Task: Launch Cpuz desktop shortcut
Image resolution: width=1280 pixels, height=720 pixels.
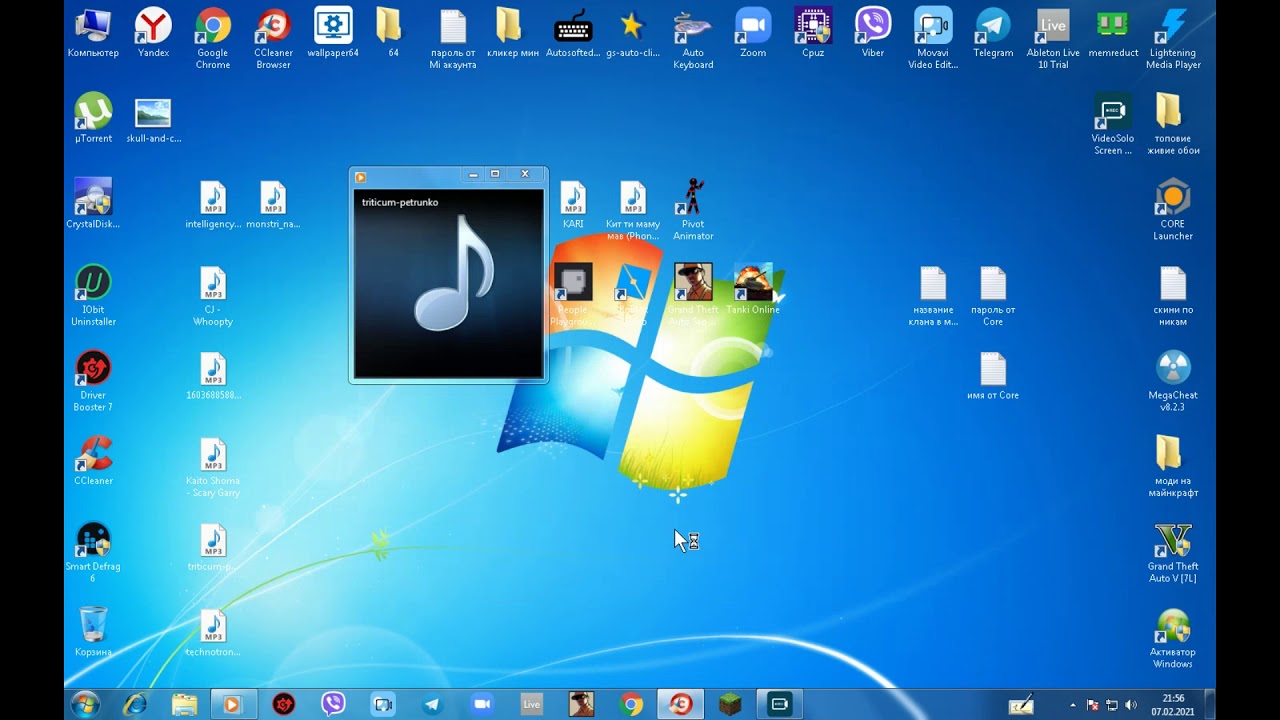Action: point(813,33)
